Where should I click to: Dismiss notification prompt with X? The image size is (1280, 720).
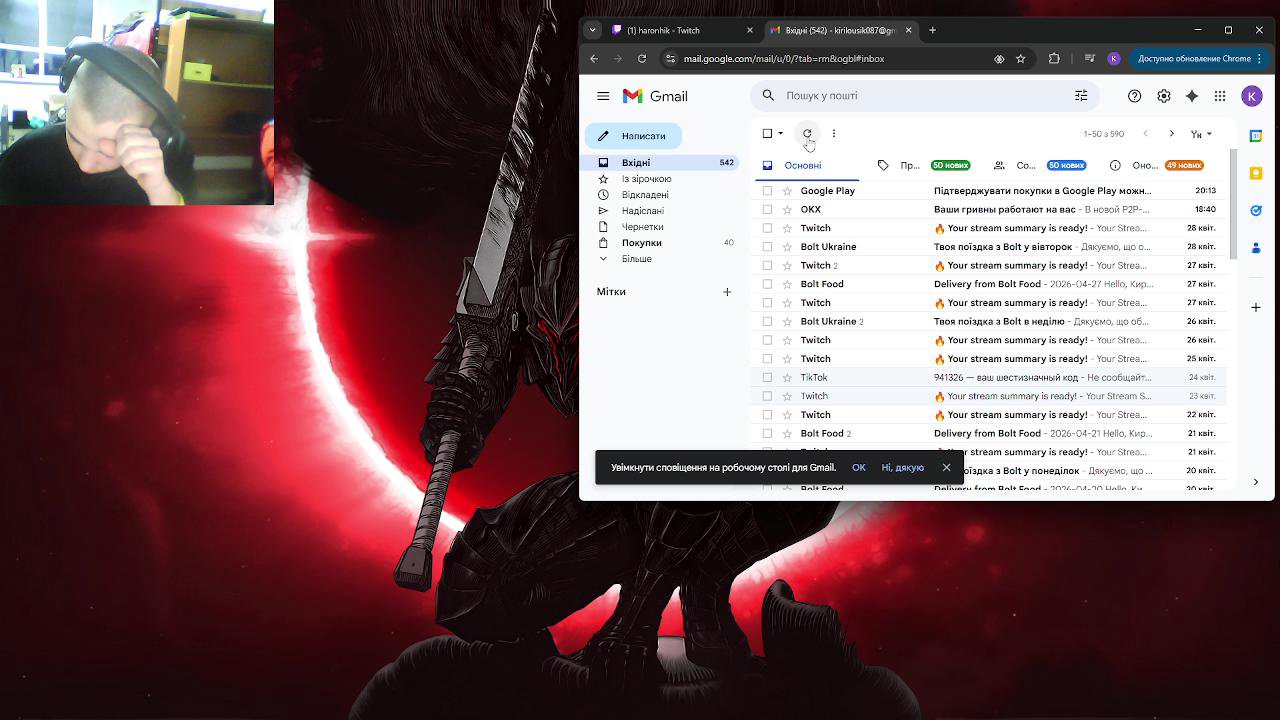pos(946,468)
